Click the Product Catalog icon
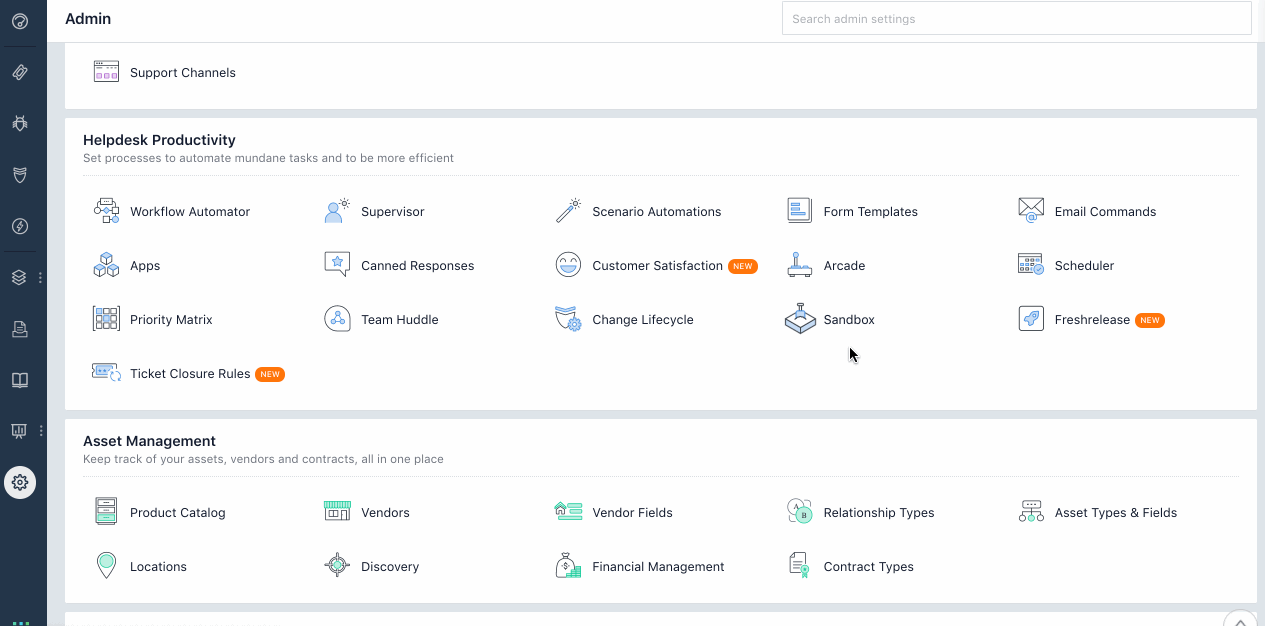This screenshot has height=626, width=1265. [x=106, y=512]
